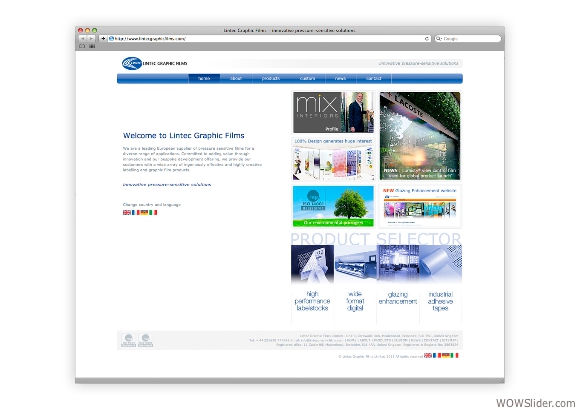The height and width of the screenshot is (412, 580).
Task: Click the Google search input field
Action: (468, 38)
